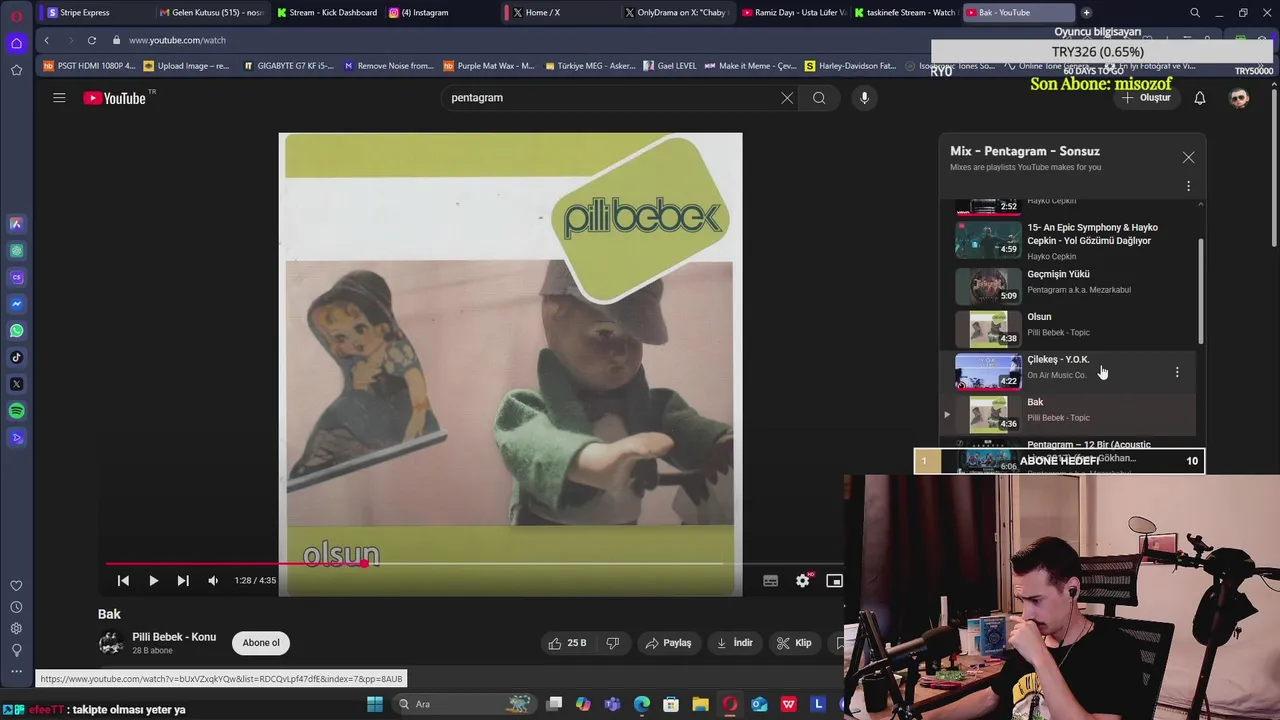The image size is (1280, 720).
Task: Play Geçmişin Yükü from the mix
Action: point(1070,286)
